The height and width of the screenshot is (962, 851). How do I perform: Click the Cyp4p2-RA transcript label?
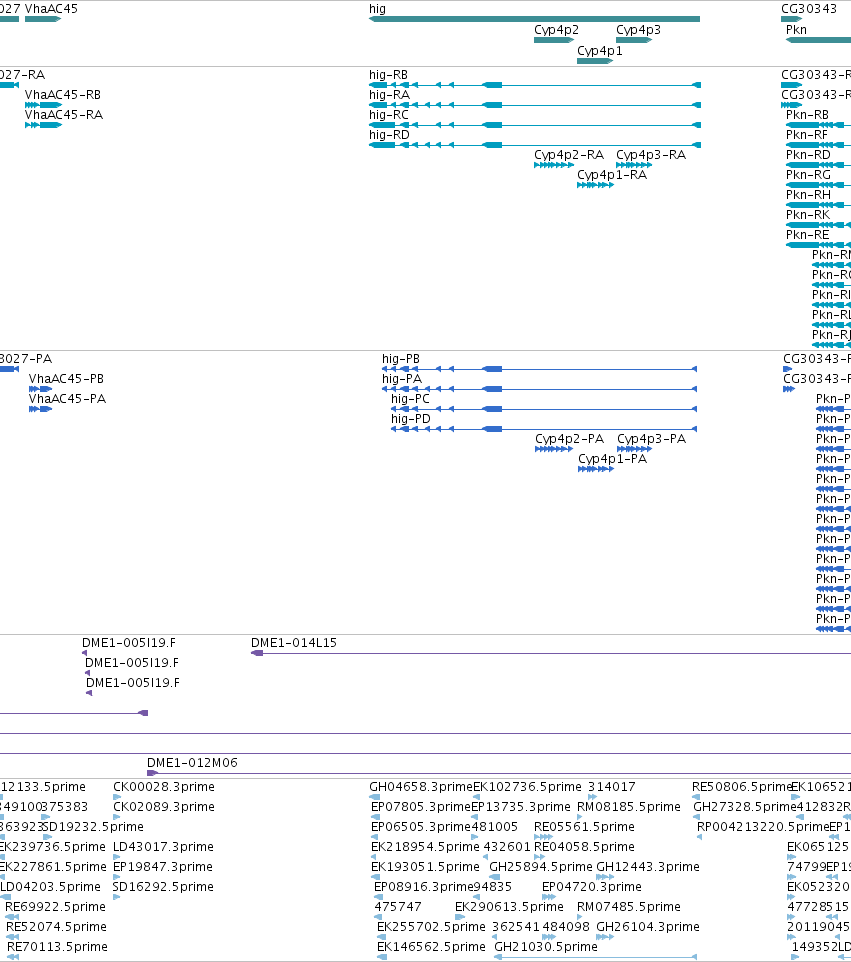click(569, 155)
